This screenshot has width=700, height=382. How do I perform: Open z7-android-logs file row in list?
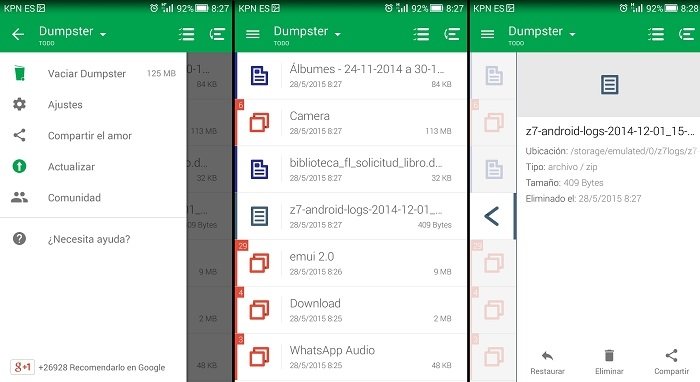351,216
